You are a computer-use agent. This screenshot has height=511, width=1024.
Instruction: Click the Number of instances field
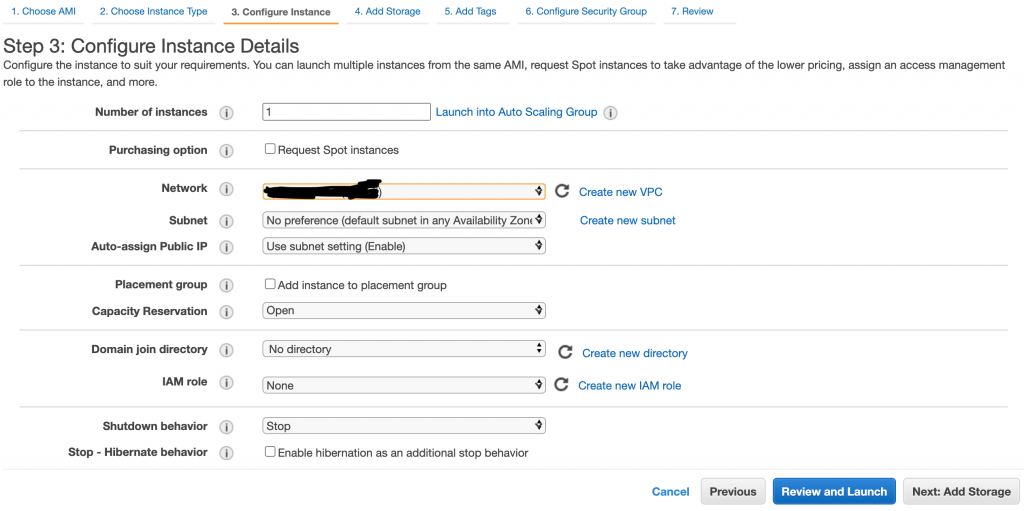(x=346, y=112)
